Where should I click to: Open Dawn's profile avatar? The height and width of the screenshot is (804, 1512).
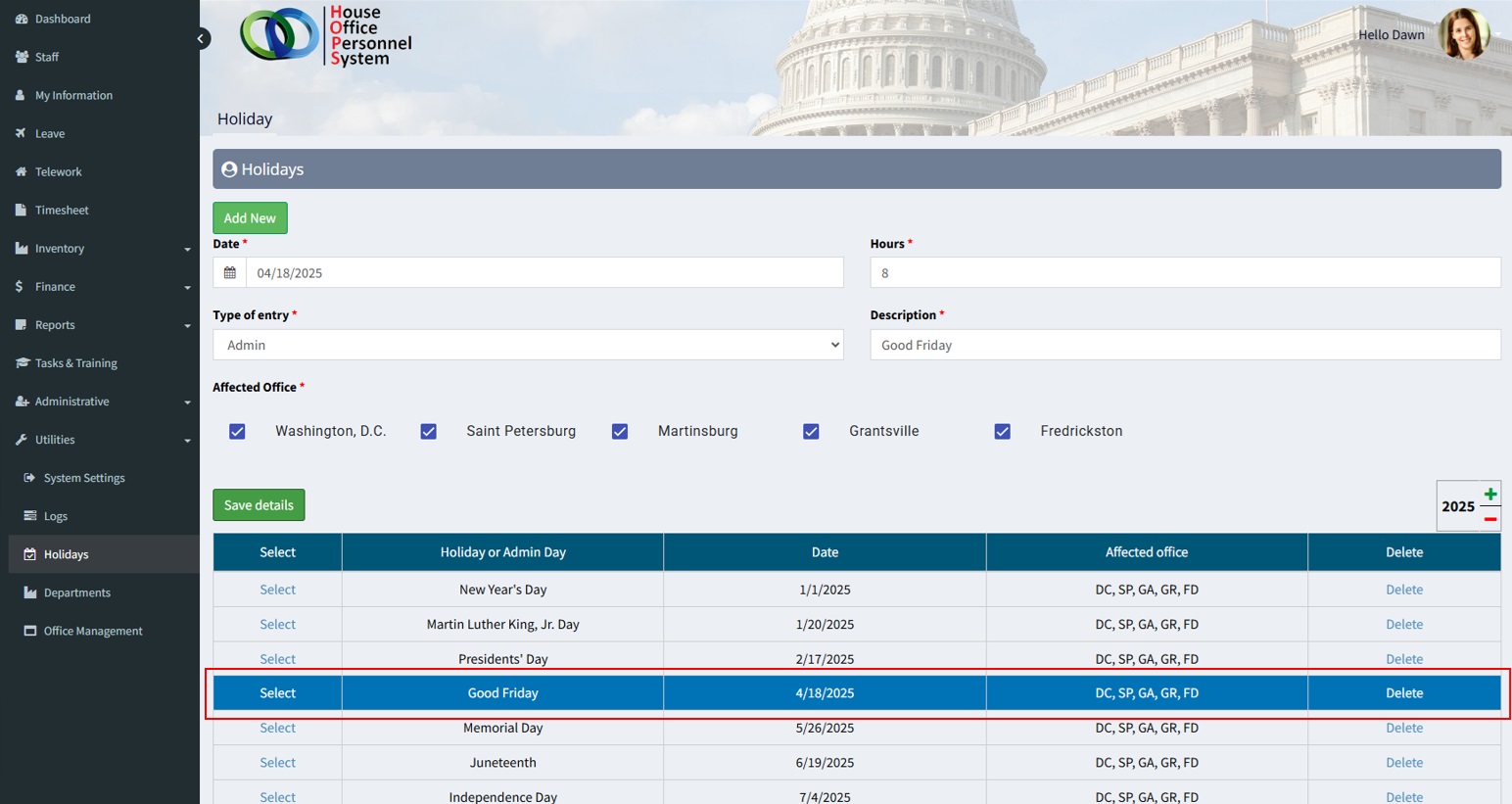point(1463,35)
